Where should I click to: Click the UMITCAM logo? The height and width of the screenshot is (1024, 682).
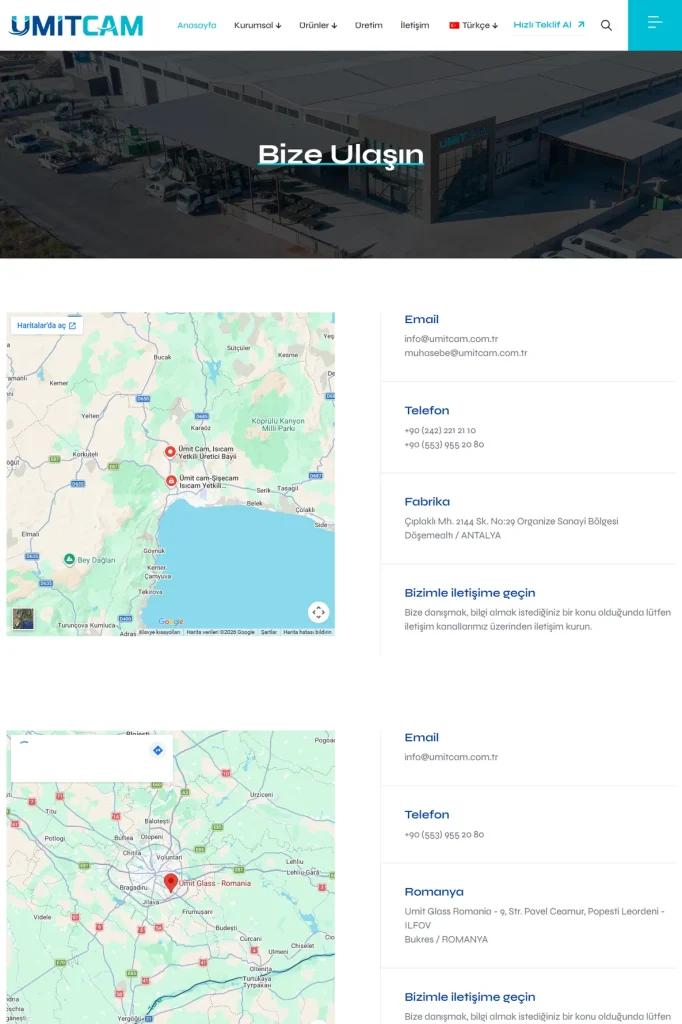[x=76, y=25]
